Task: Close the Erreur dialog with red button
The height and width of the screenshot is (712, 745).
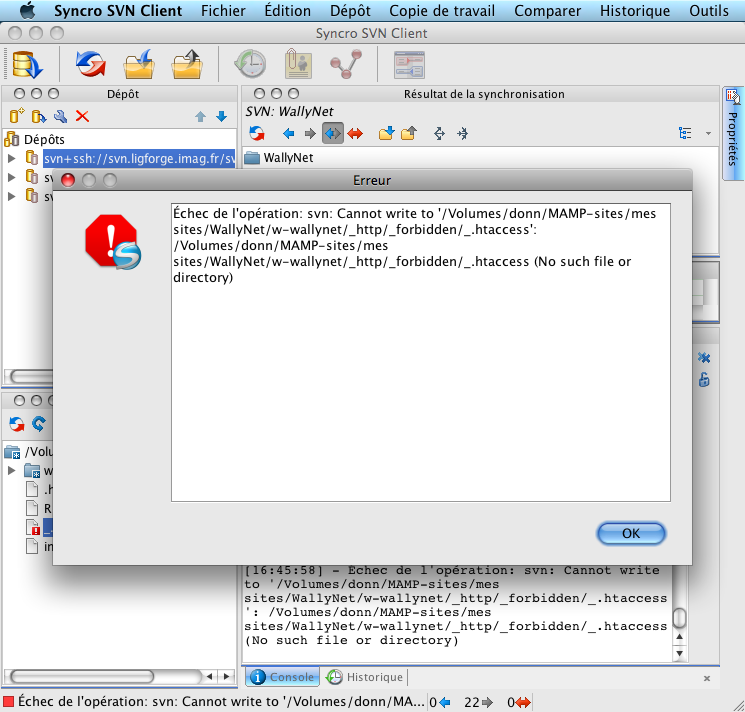Action: point(68,180)
